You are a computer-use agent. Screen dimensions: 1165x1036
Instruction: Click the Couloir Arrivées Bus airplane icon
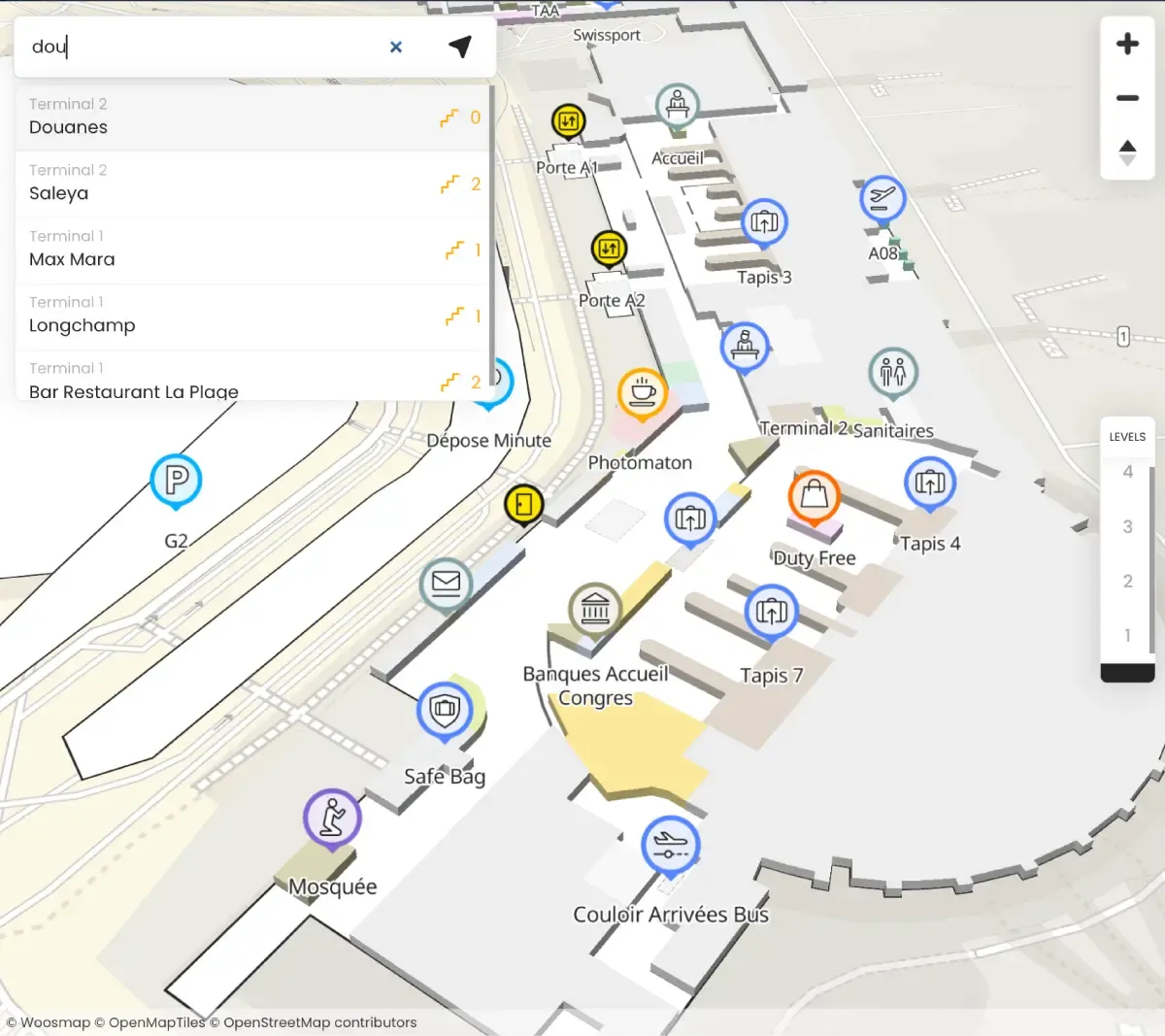(x=670, y=845)
